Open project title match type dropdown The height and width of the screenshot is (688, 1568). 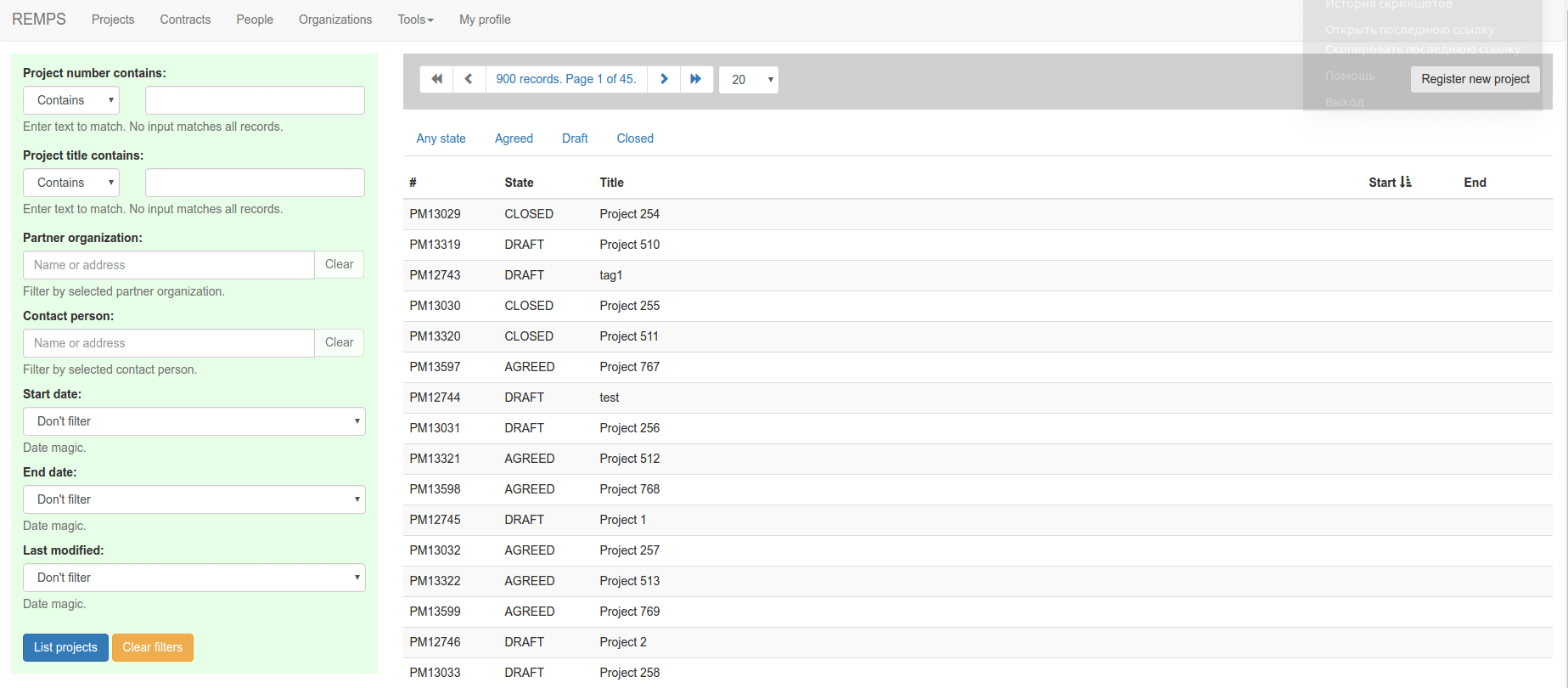tap(71, 183)
